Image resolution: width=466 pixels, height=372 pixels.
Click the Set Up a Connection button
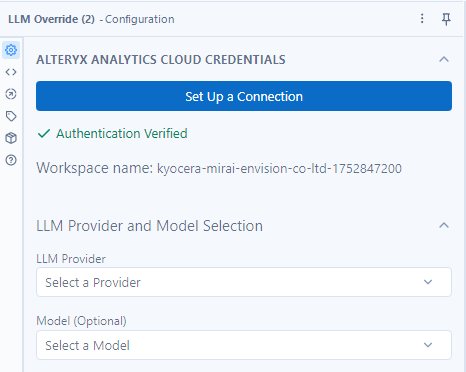click(244, 96)
